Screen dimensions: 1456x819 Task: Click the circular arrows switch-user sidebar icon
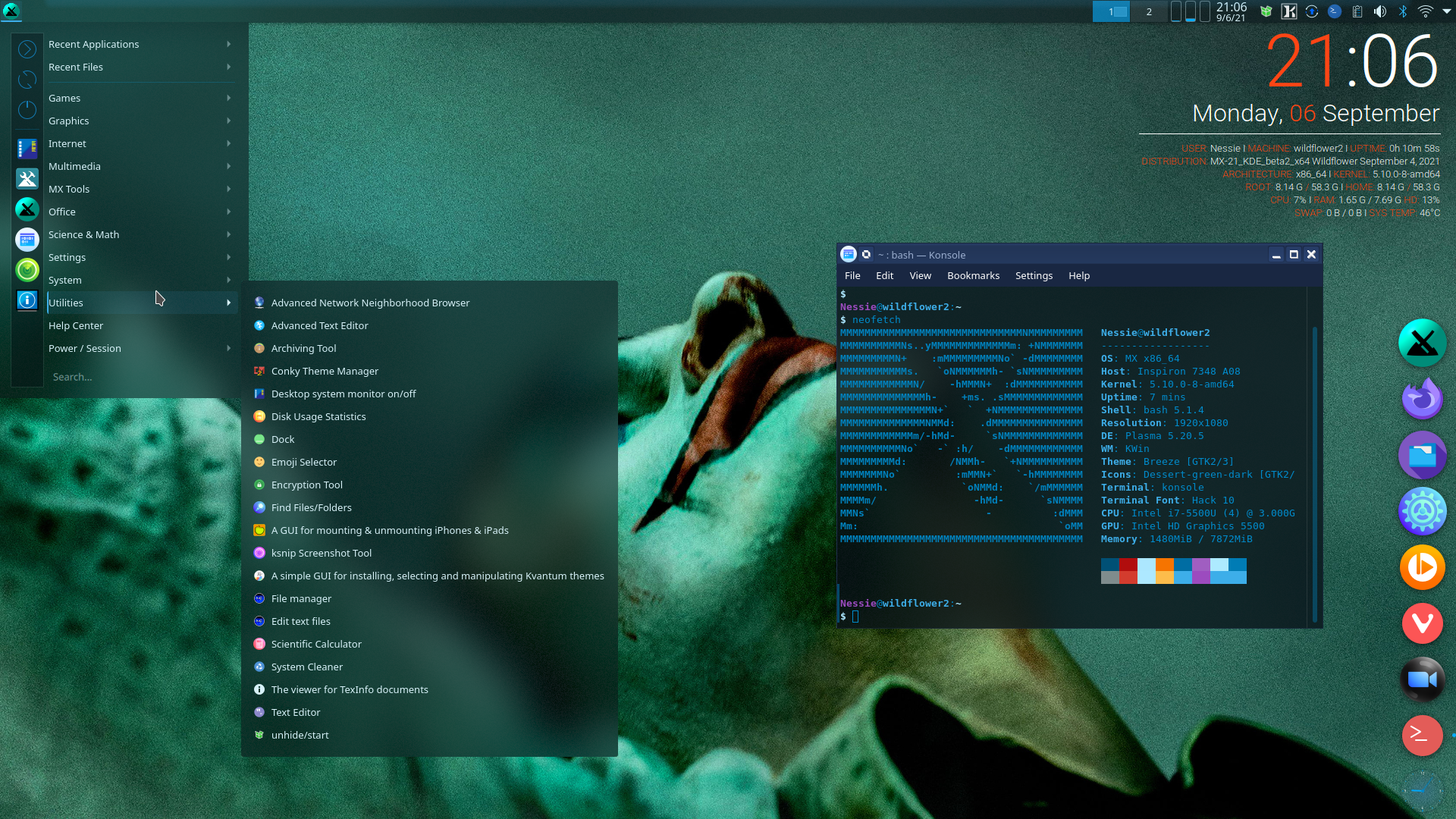(27, 80)
